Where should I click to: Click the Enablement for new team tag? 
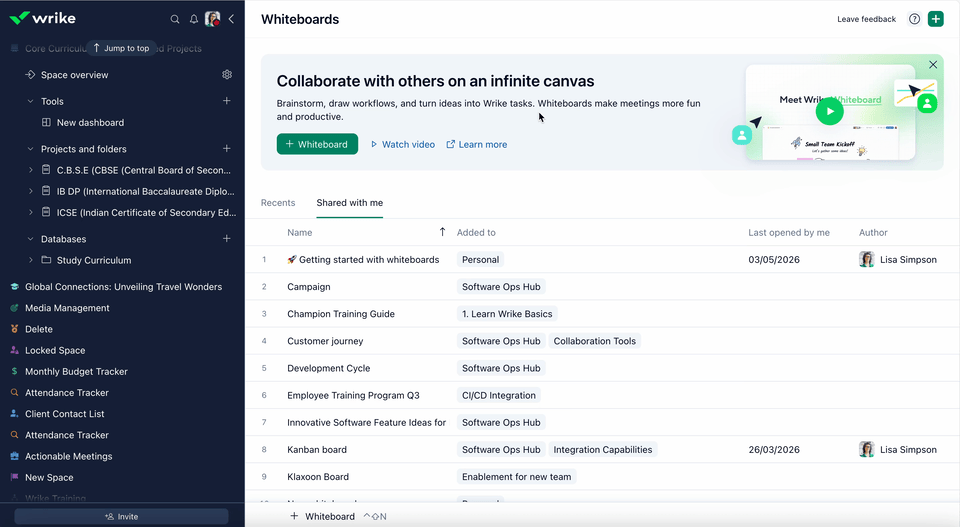tap(517, 477)
